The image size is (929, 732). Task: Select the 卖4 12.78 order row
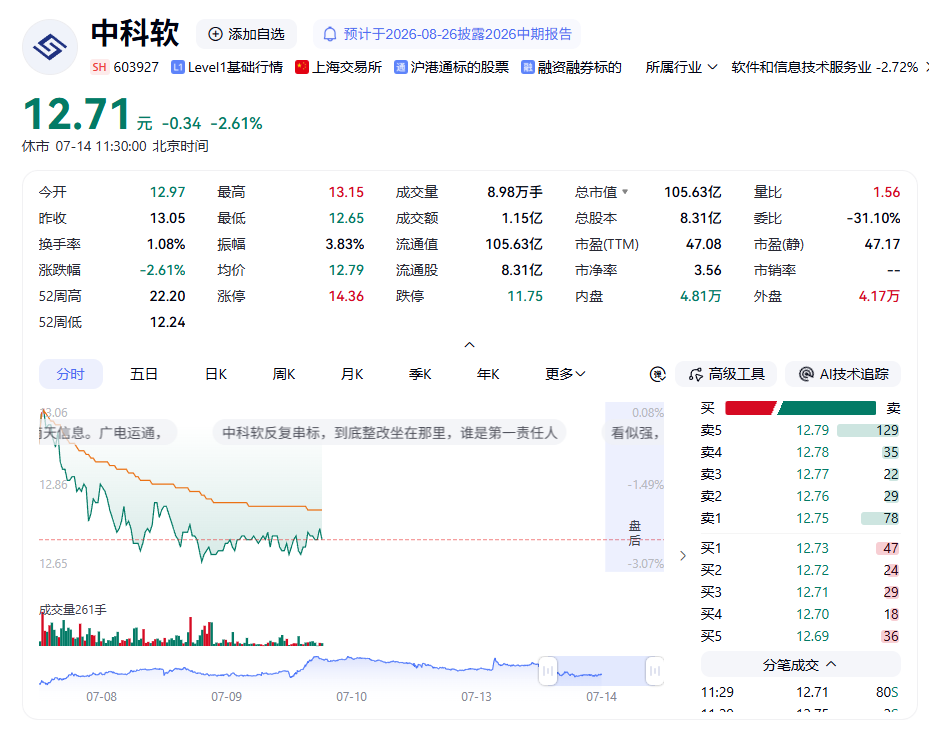tap(800, 452)
